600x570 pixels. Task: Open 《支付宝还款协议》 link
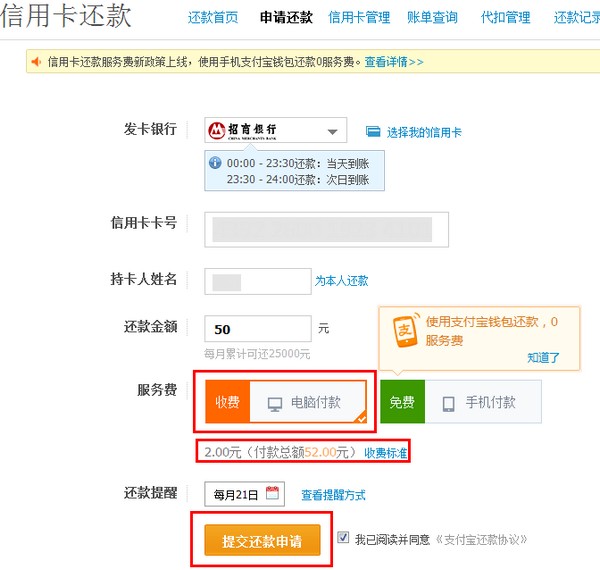481,540
